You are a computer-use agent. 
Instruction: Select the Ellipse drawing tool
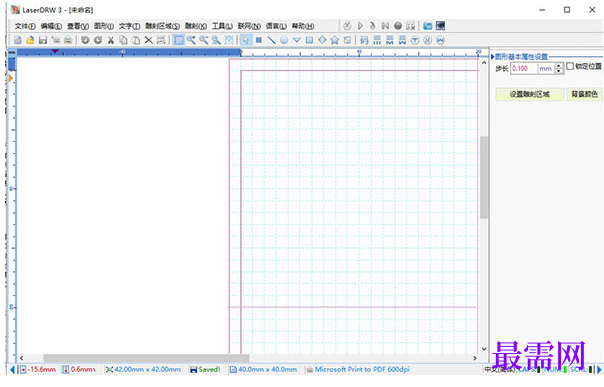[x=284, y=40]
